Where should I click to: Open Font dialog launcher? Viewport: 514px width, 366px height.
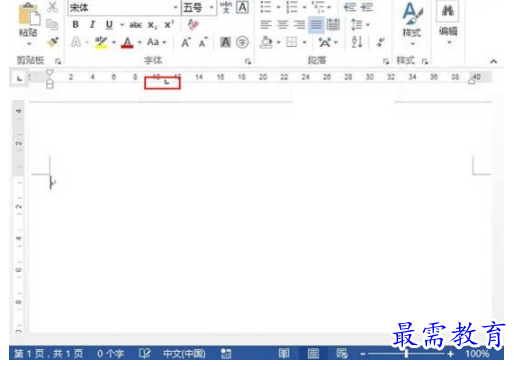tap(248, 61)
